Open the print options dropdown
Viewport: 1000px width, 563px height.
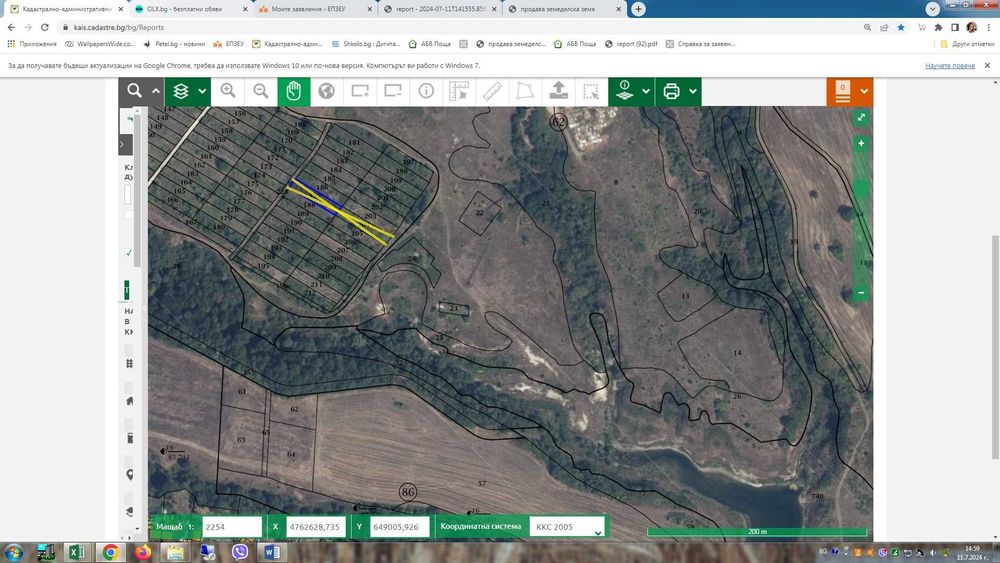(693, 91)
